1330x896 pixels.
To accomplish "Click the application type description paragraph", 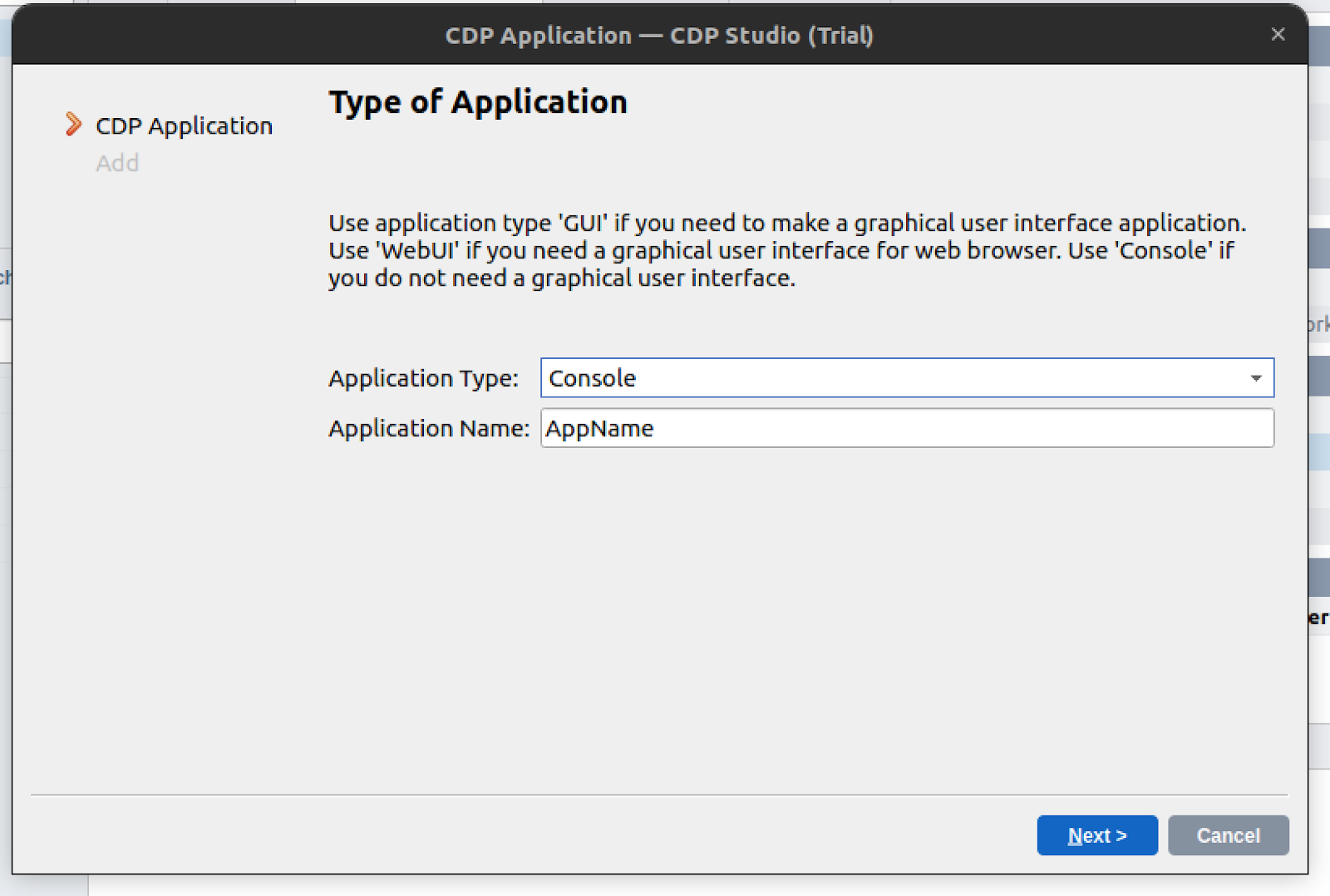I will click(x=787, y=250).
